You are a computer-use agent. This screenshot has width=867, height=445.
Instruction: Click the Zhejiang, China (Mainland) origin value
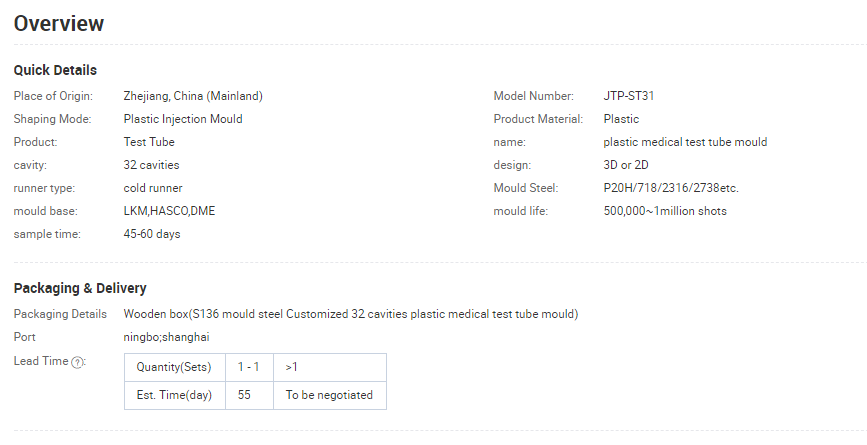click(193, 96)
